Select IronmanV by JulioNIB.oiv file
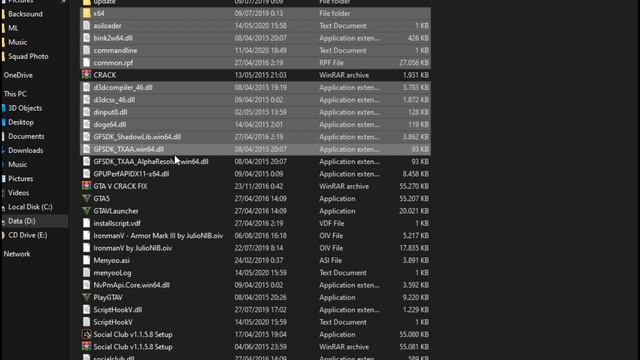 point(133,248)
